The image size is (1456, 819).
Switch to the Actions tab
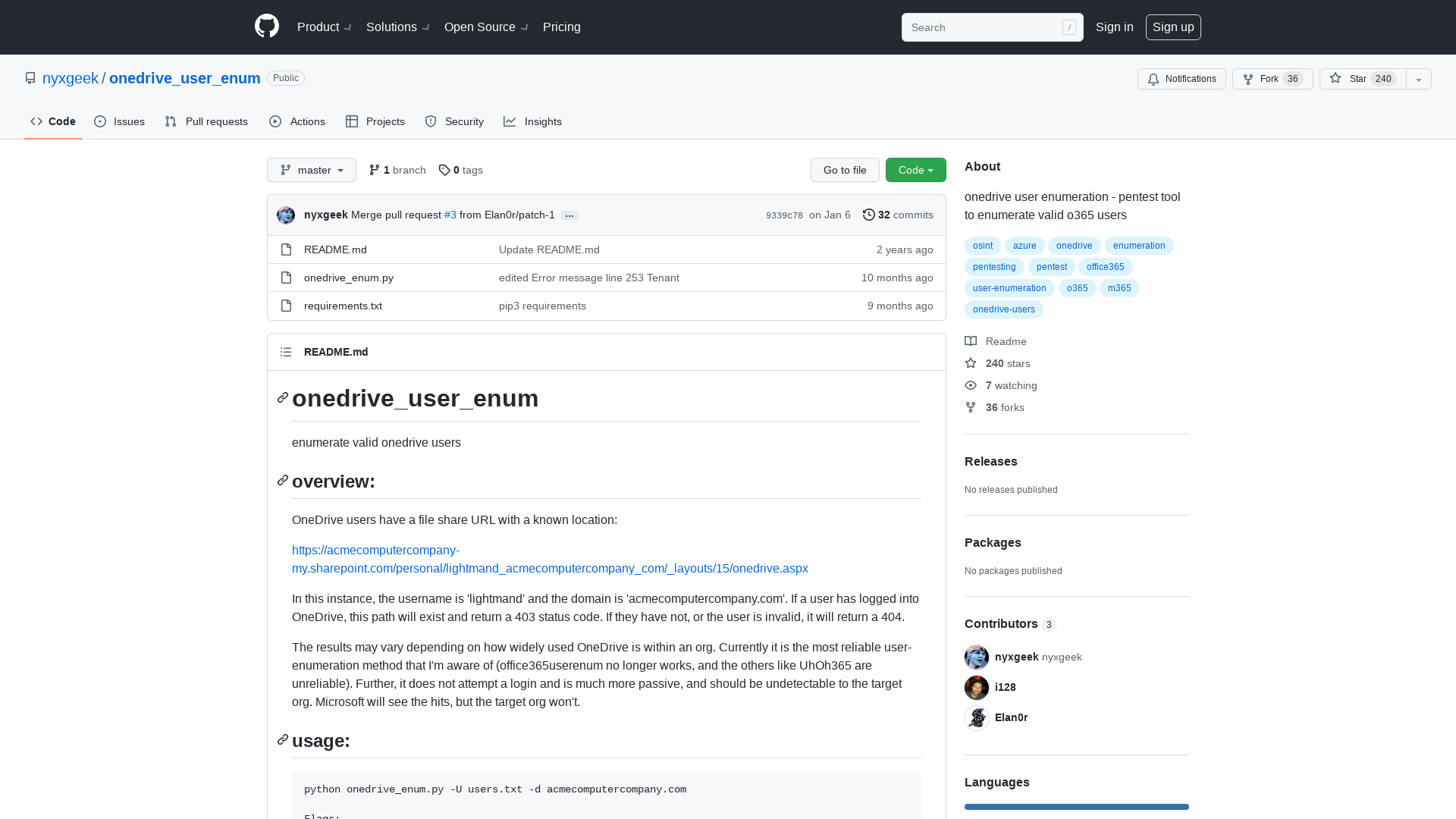[297, 121]
